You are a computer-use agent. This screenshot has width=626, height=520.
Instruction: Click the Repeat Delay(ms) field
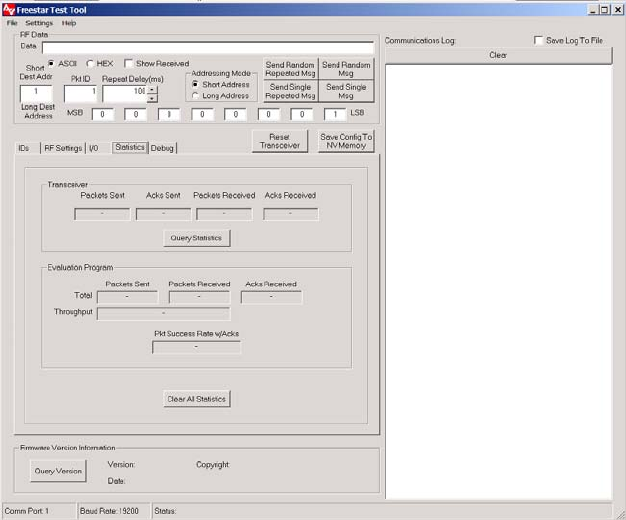point(125,93)
